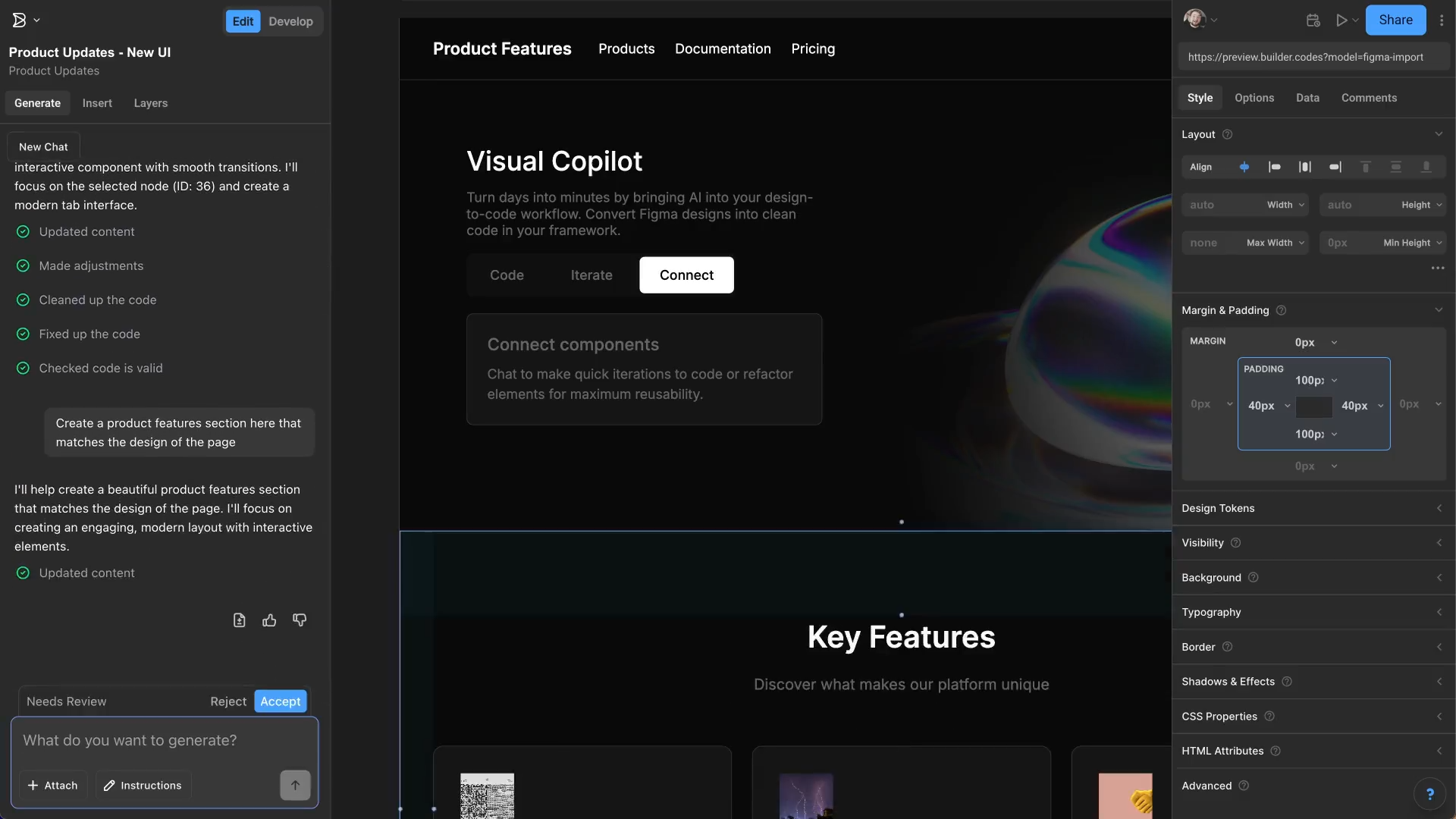The image size is (1456, 819).
Task: Select the align-left icon
Action: 1275,167
